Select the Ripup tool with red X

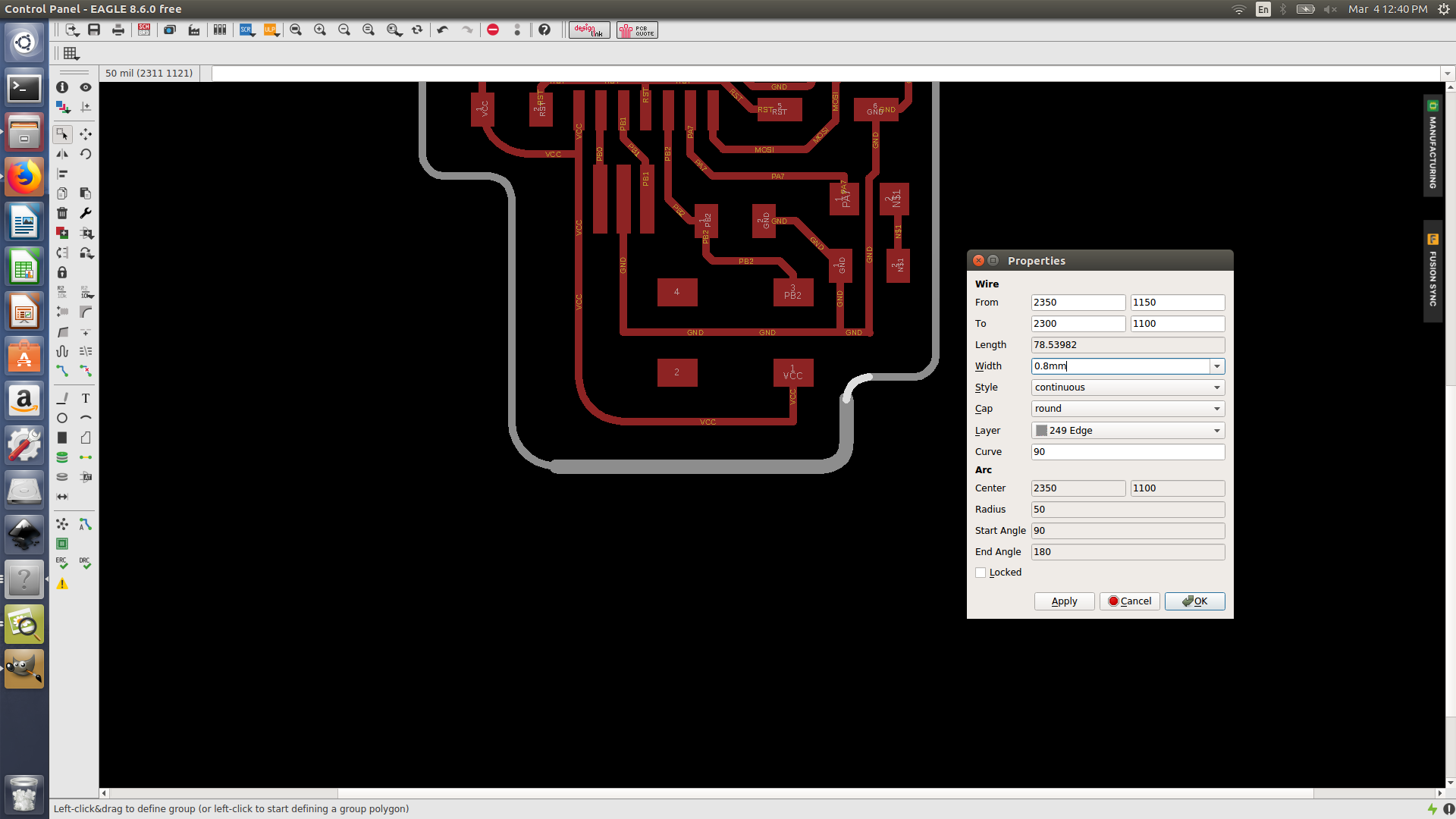pyautogui.click(x=86, y=371)
